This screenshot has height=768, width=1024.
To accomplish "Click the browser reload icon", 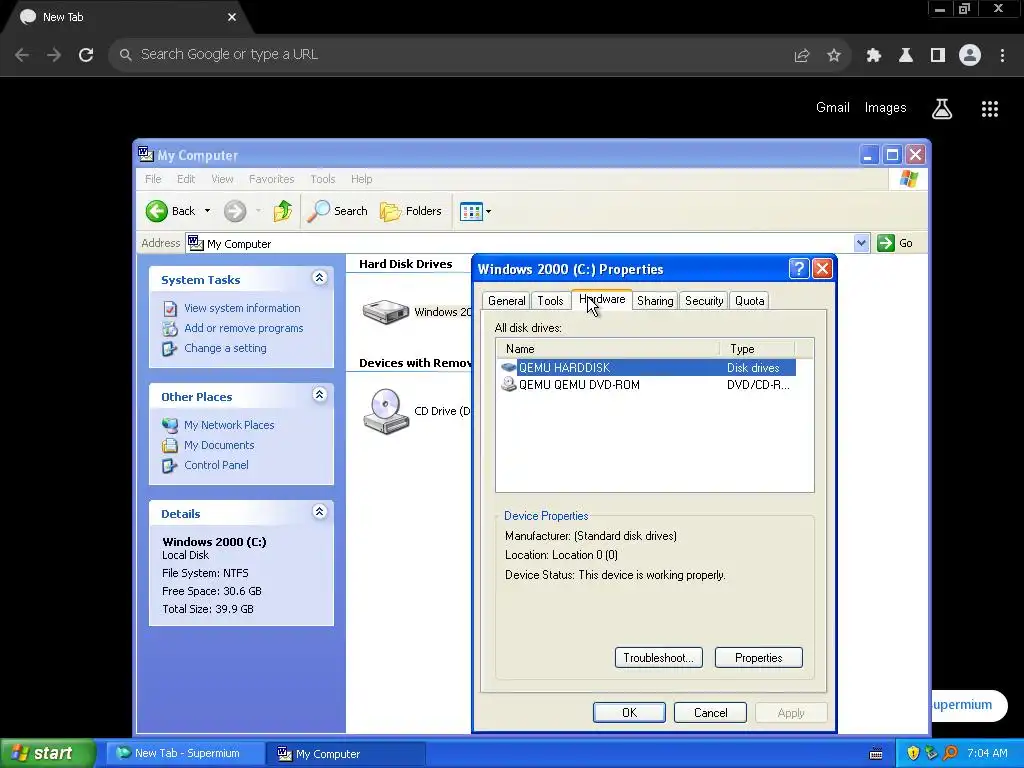I will point(86,55).
